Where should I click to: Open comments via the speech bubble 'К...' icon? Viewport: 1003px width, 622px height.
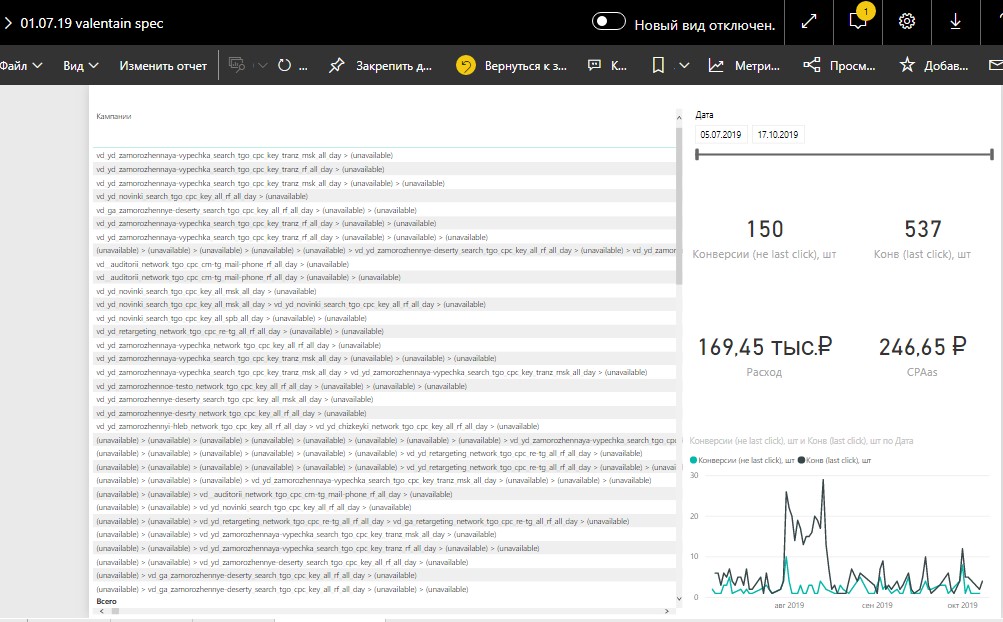click(594, 65)
